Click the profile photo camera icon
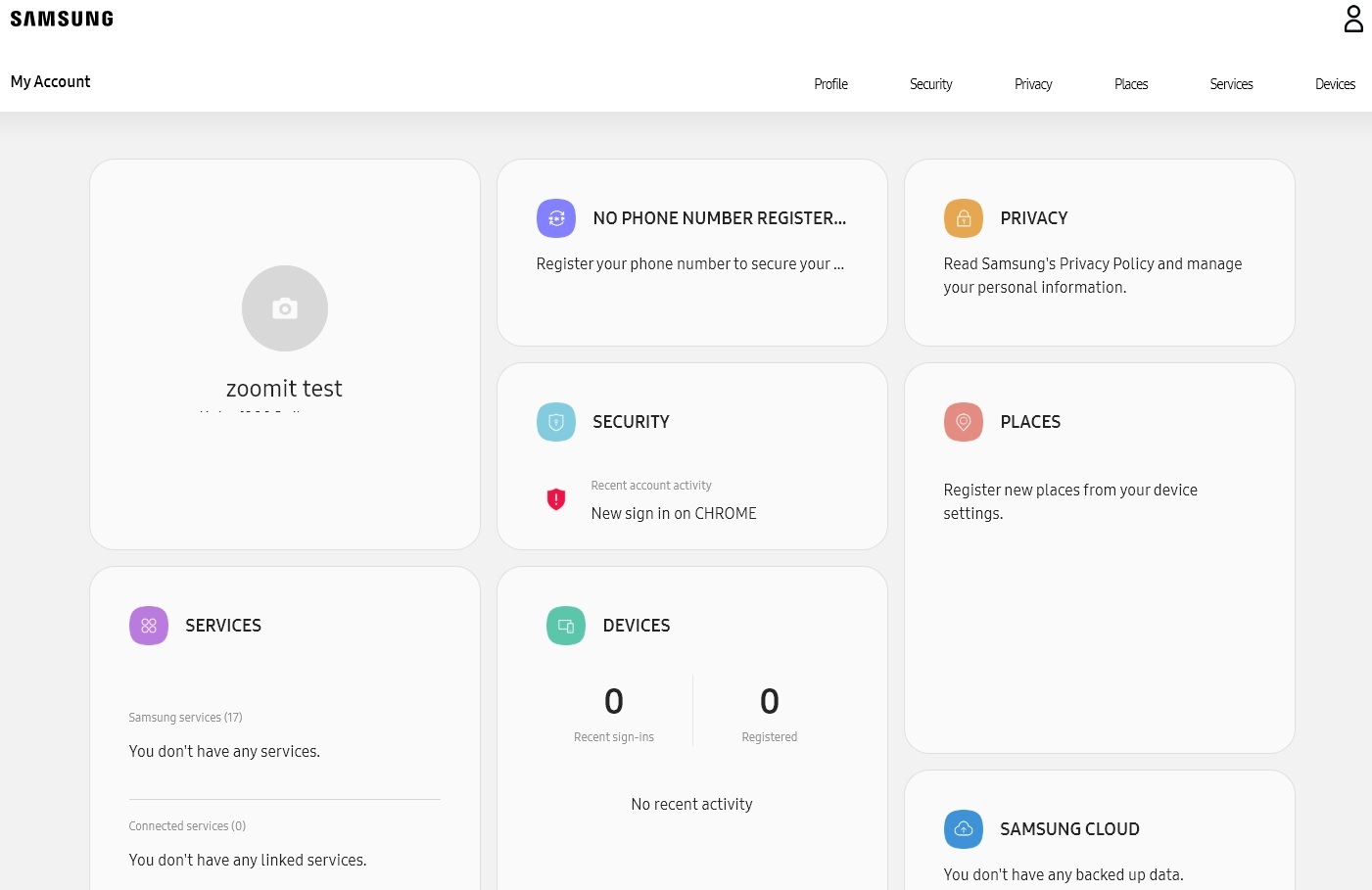The width and height of the screenshot is (1372, 890). pyautogui.click(x=285, y=308)
